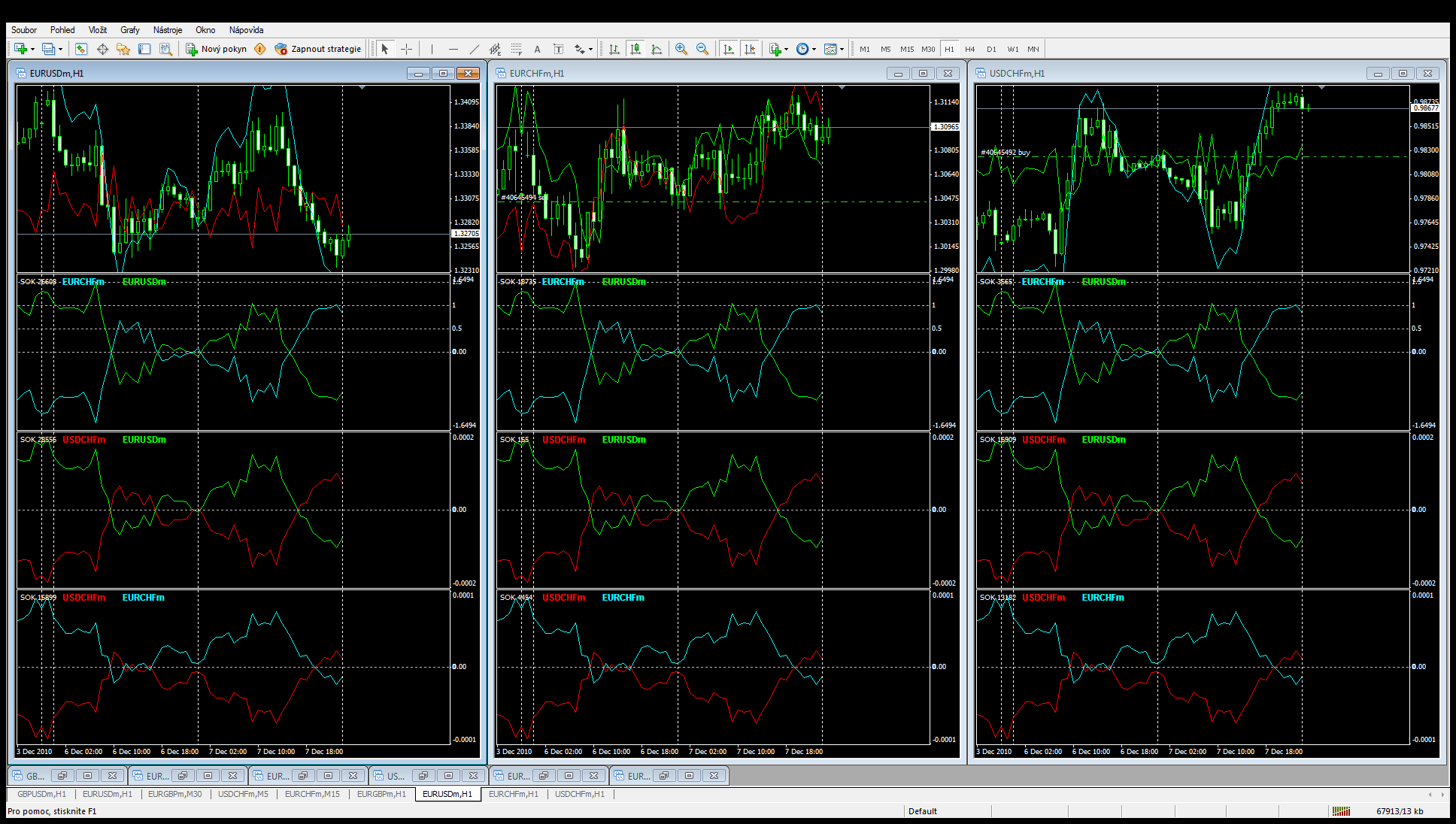Expand the New Chart dropdown arrow
This screenshot has height=824, width=1456.
pos(32,50)
